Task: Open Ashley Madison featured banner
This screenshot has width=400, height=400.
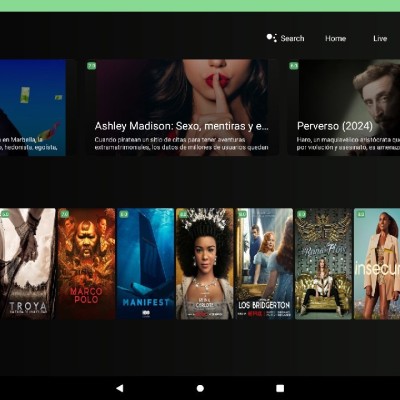Action: tap(182, 107)
